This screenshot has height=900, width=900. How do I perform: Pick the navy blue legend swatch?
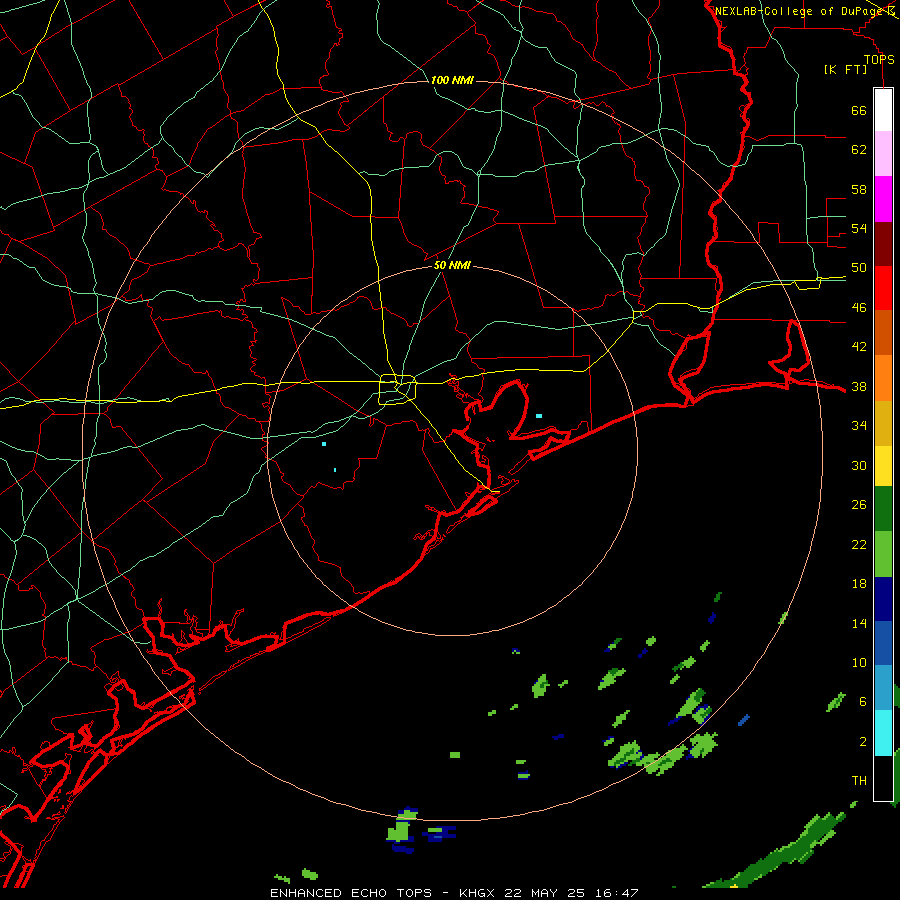[883, 599]
